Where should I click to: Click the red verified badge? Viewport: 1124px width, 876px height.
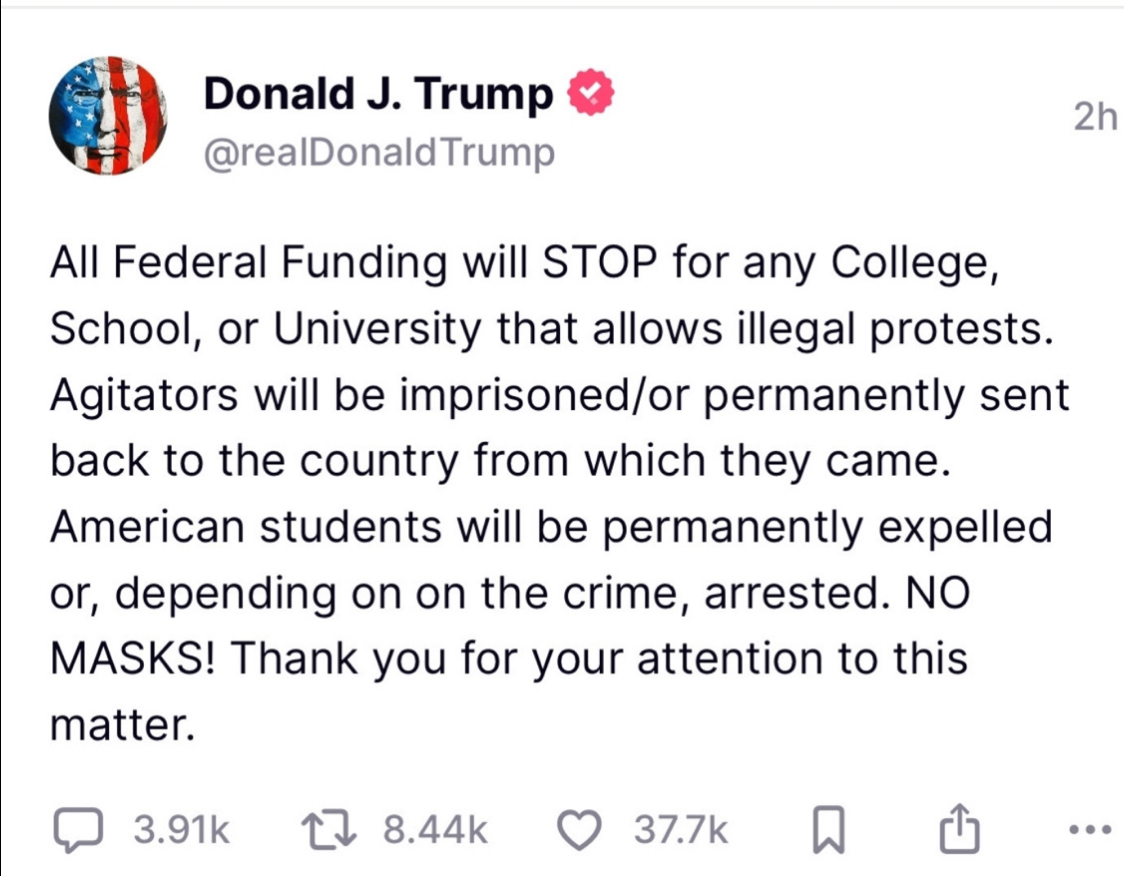point(589,94)
